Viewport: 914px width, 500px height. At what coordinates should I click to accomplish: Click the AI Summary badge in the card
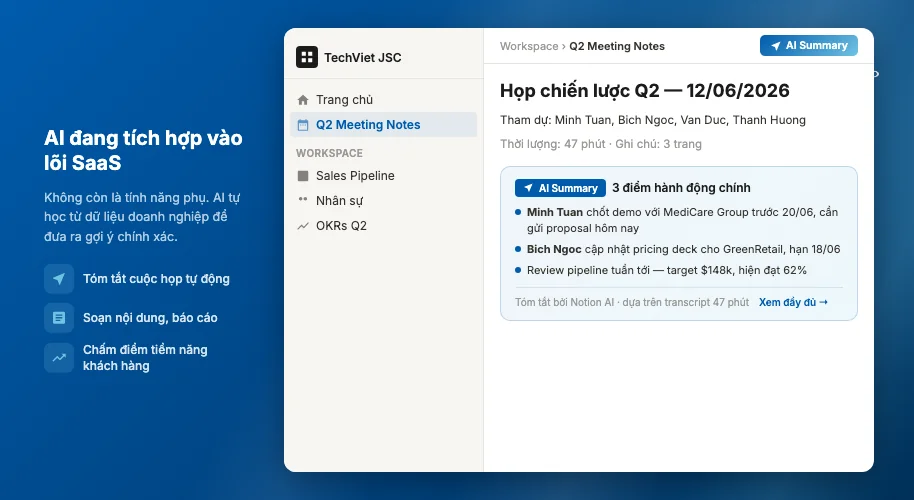[560, 188]
